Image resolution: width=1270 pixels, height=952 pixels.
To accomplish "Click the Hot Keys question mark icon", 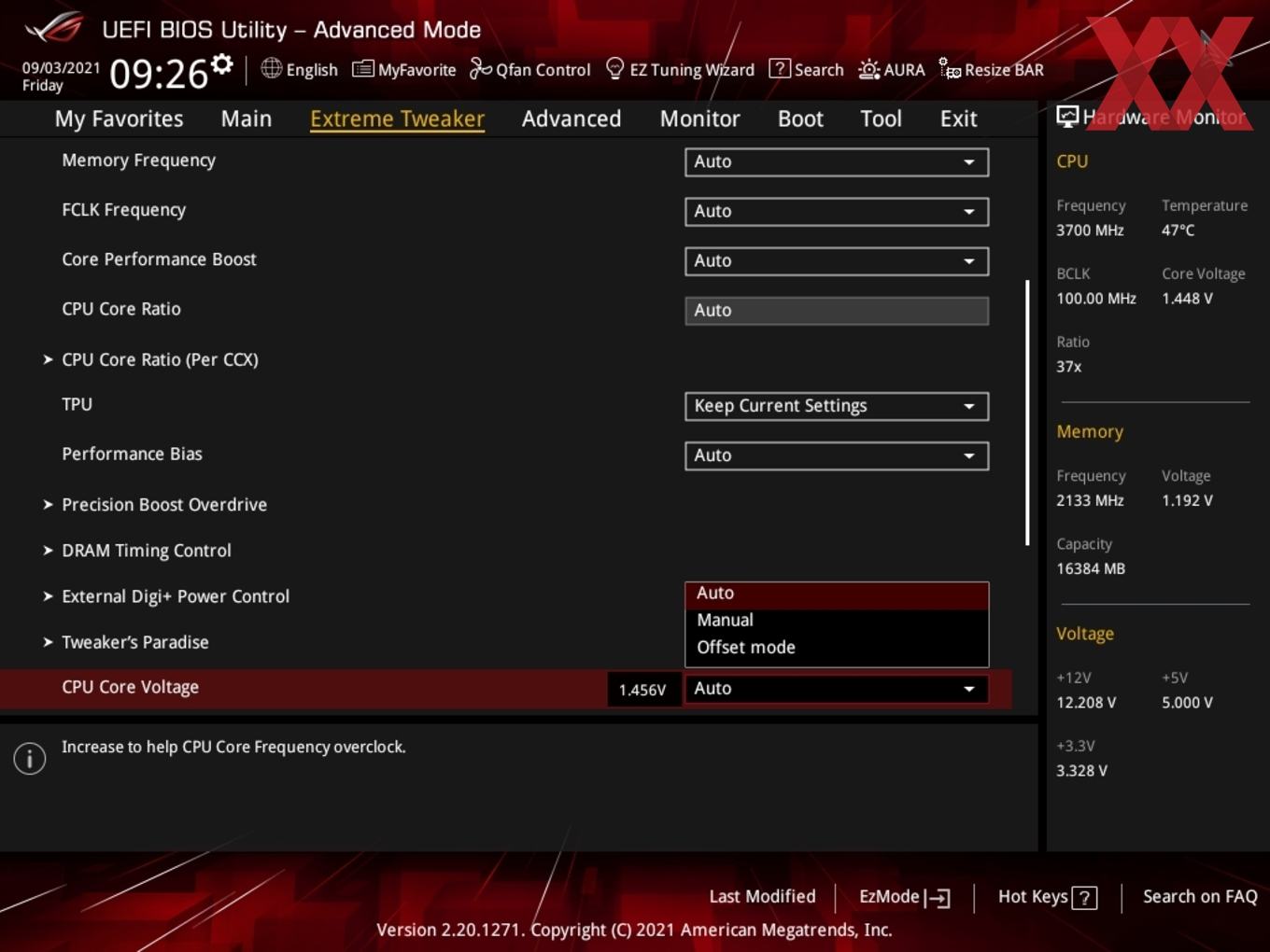I will point(1084,898).
